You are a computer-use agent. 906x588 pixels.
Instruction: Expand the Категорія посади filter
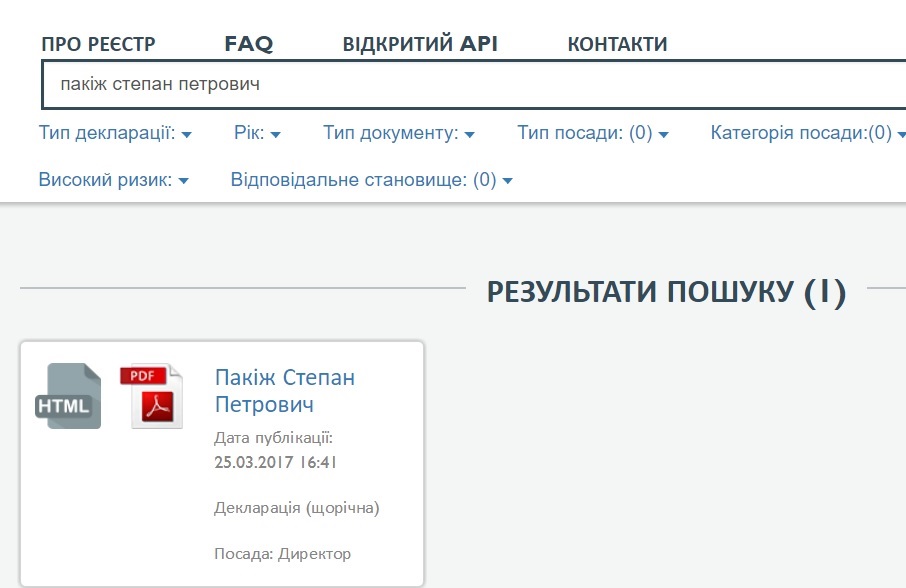(807, 133)
